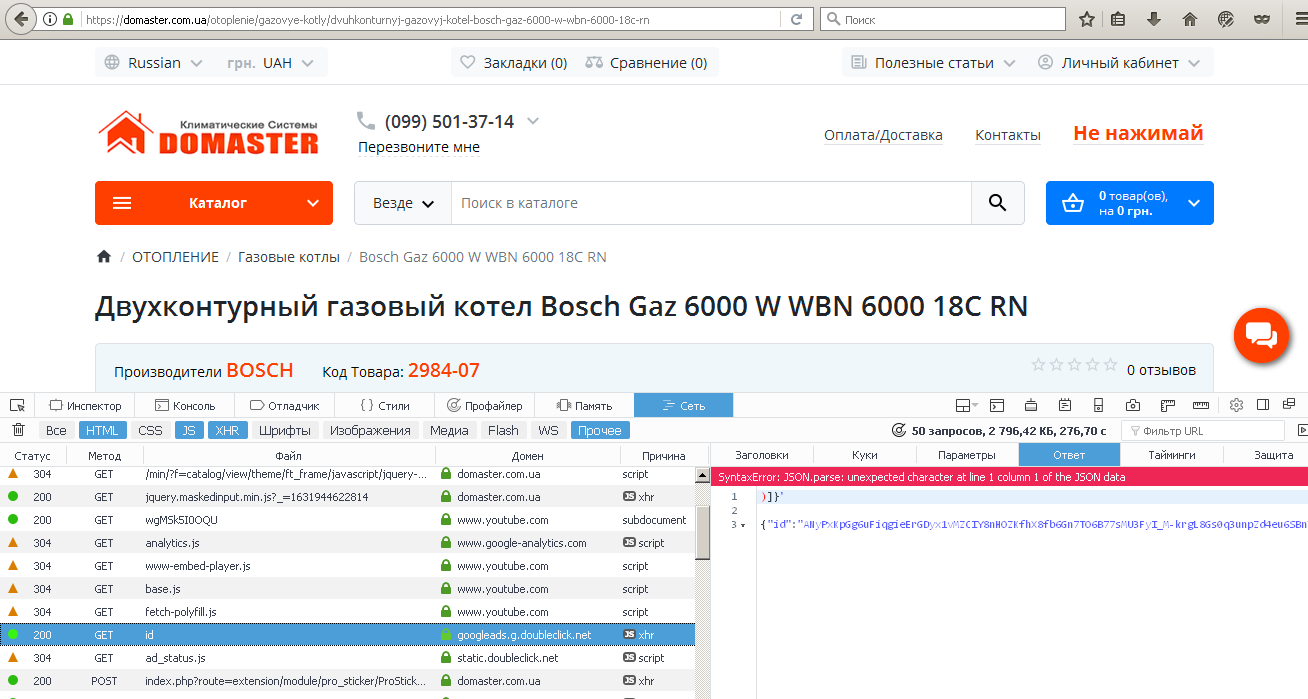The height and width of the screenshot is (699, 1308).
Task: Go to browser home page icon
Action: coord(1189,19)
